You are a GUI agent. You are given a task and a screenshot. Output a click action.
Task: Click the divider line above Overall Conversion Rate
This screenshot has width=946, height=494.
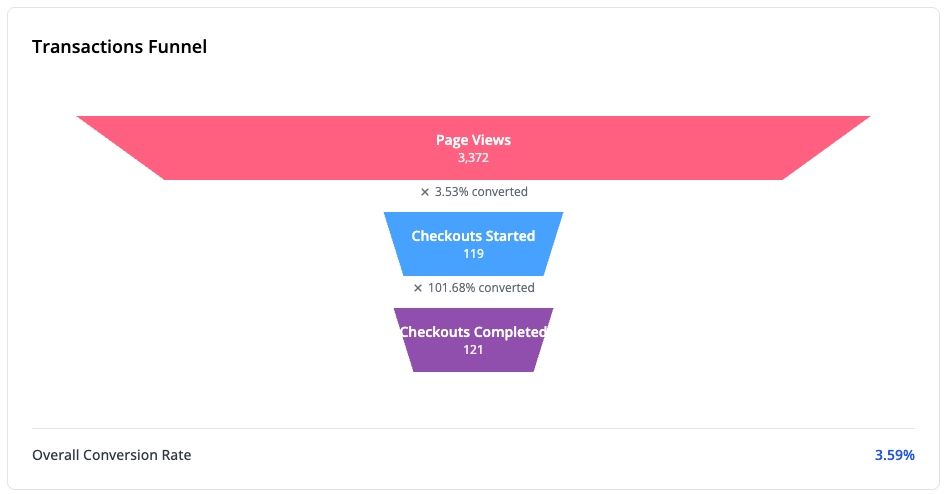pyautogui.click(x=473, y=429)
